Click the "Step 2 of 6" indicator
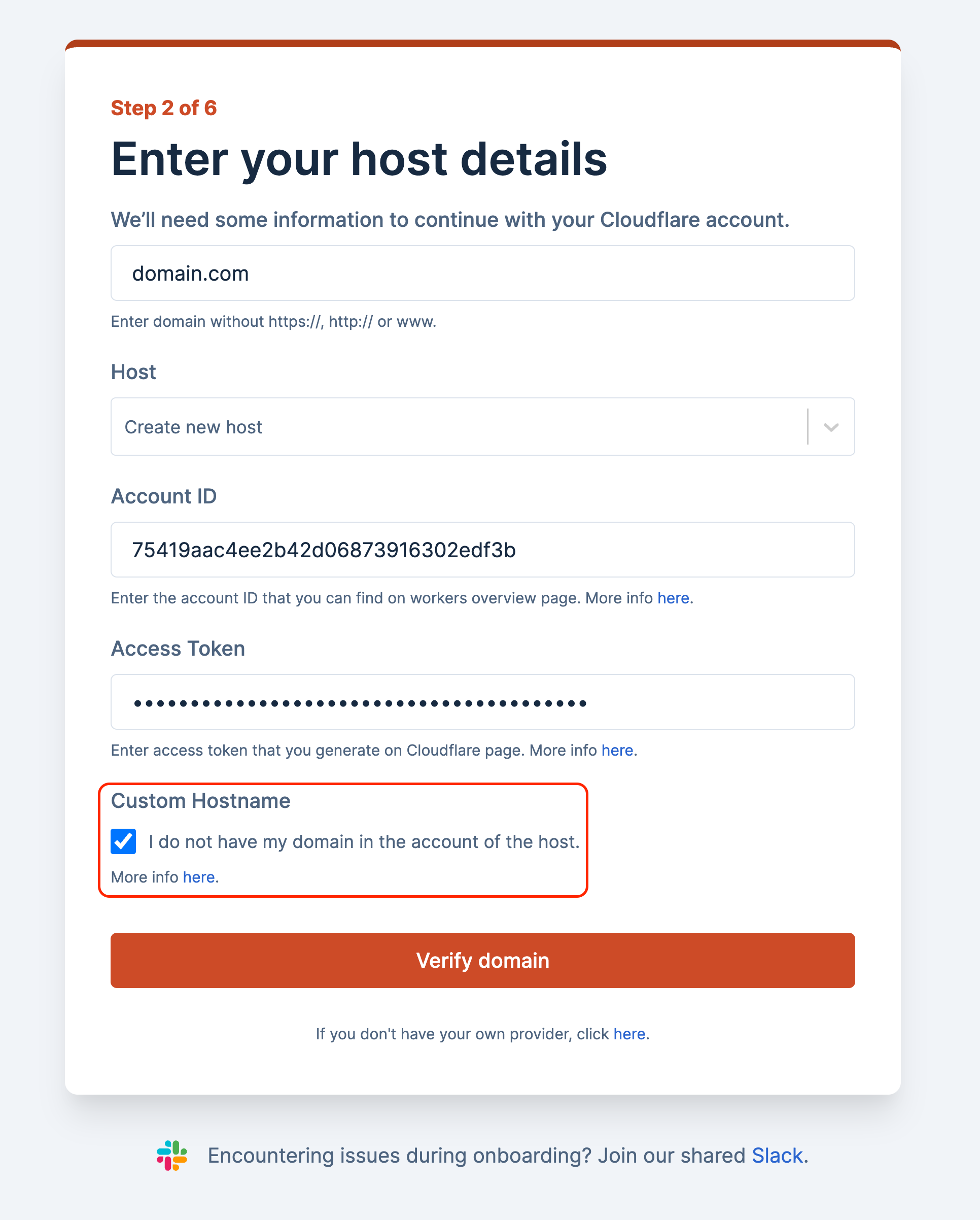Screen dimensions: 980x1220 tap(164, 108)
